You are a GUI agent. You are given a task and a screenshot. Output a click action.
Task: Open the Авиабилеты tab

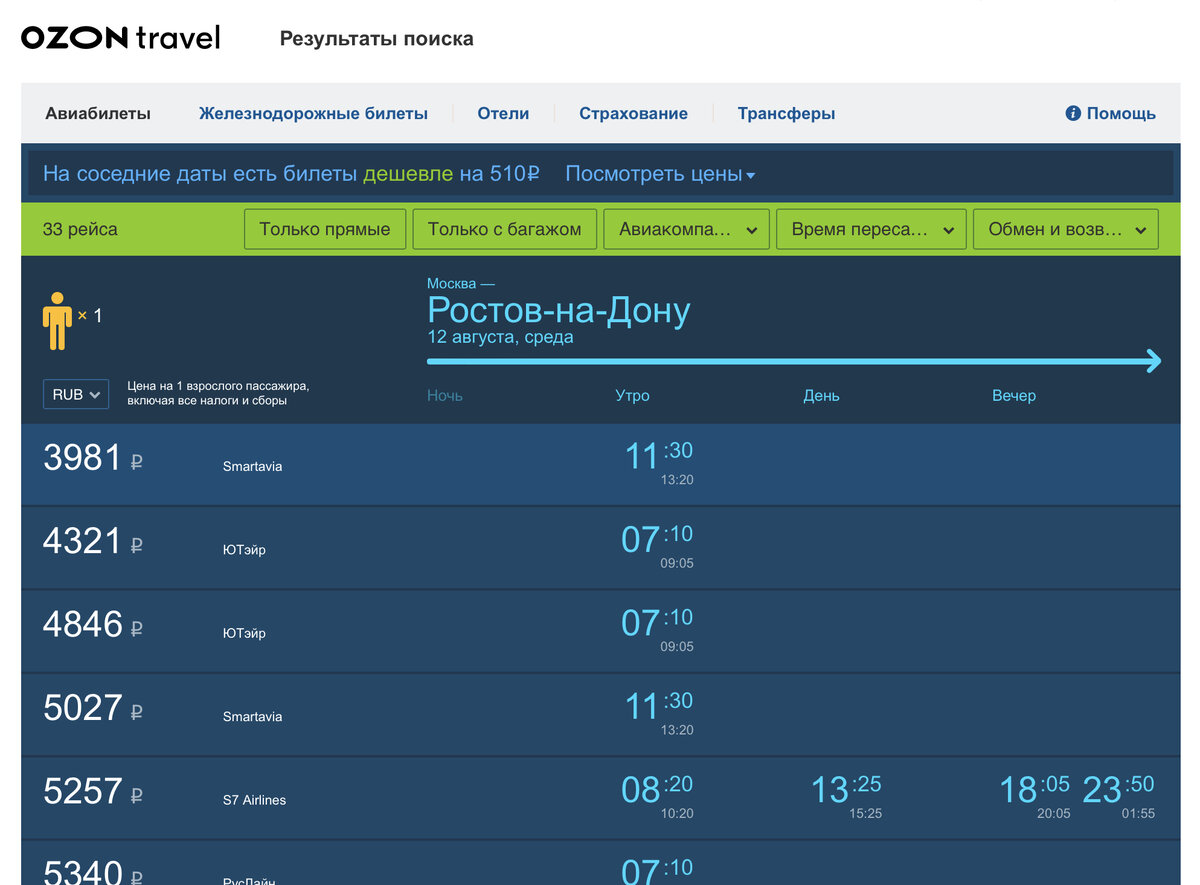point(98,113)
